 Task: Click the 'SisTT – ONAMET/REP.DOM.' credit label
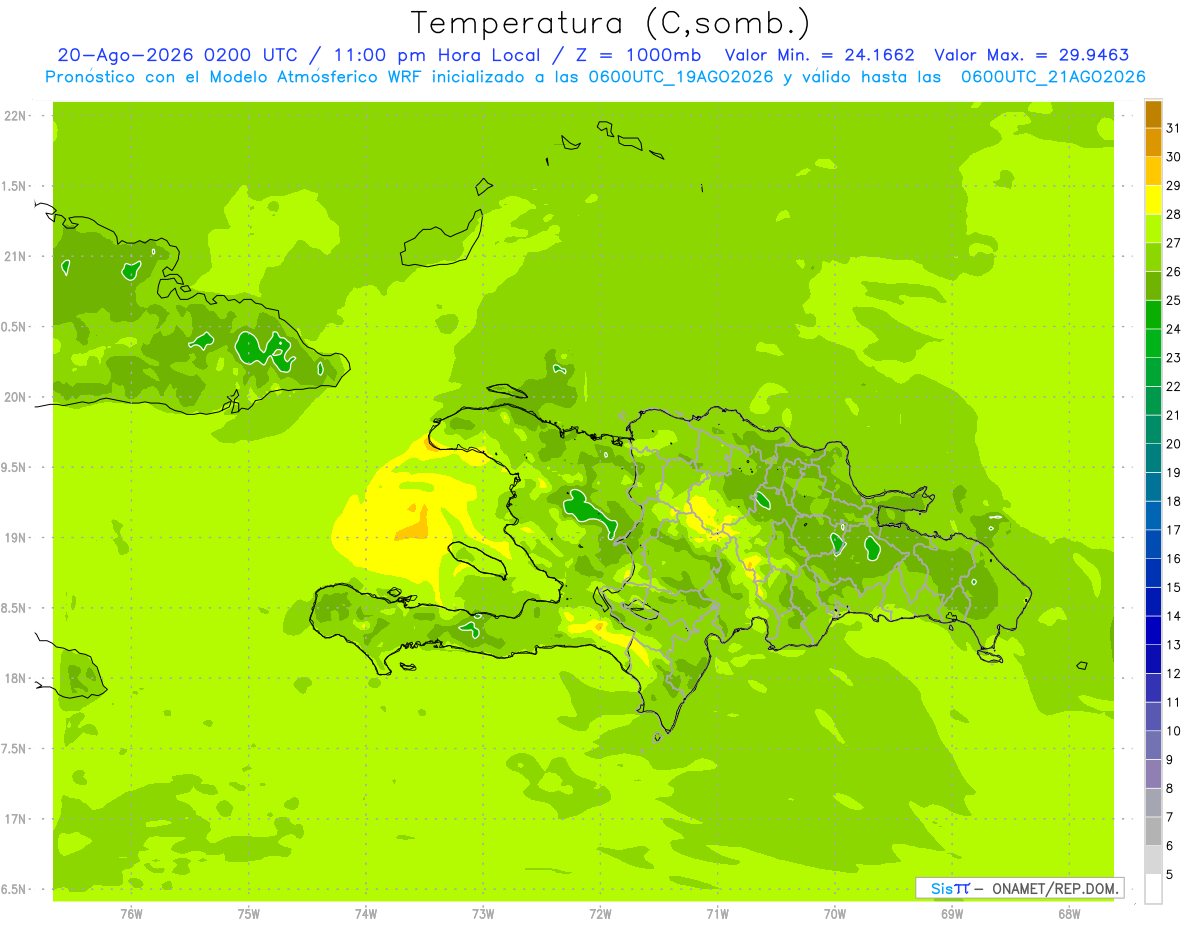[1020, 888]
